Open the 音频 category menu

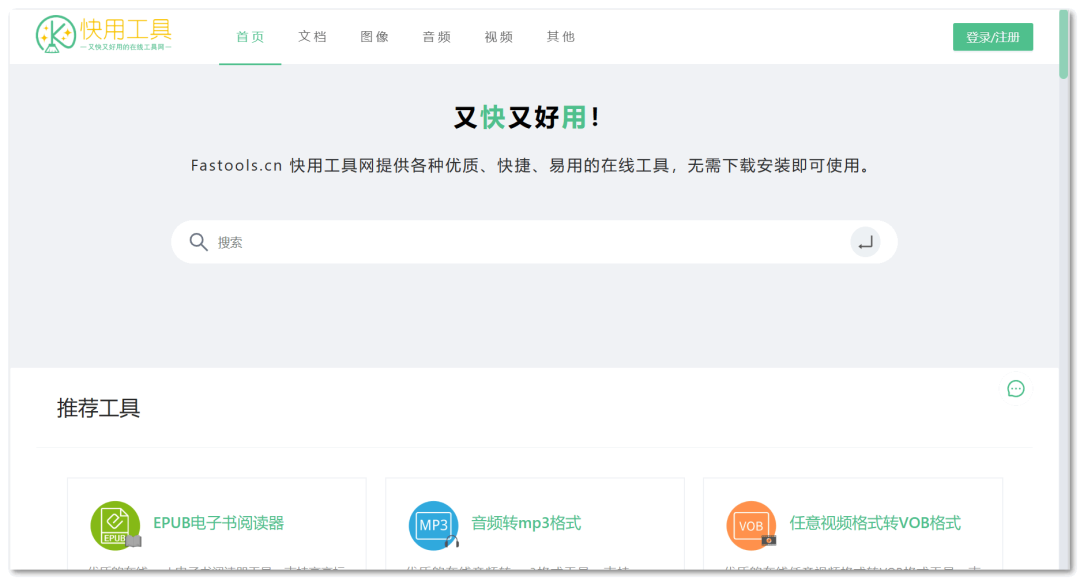tap(436, 36)
